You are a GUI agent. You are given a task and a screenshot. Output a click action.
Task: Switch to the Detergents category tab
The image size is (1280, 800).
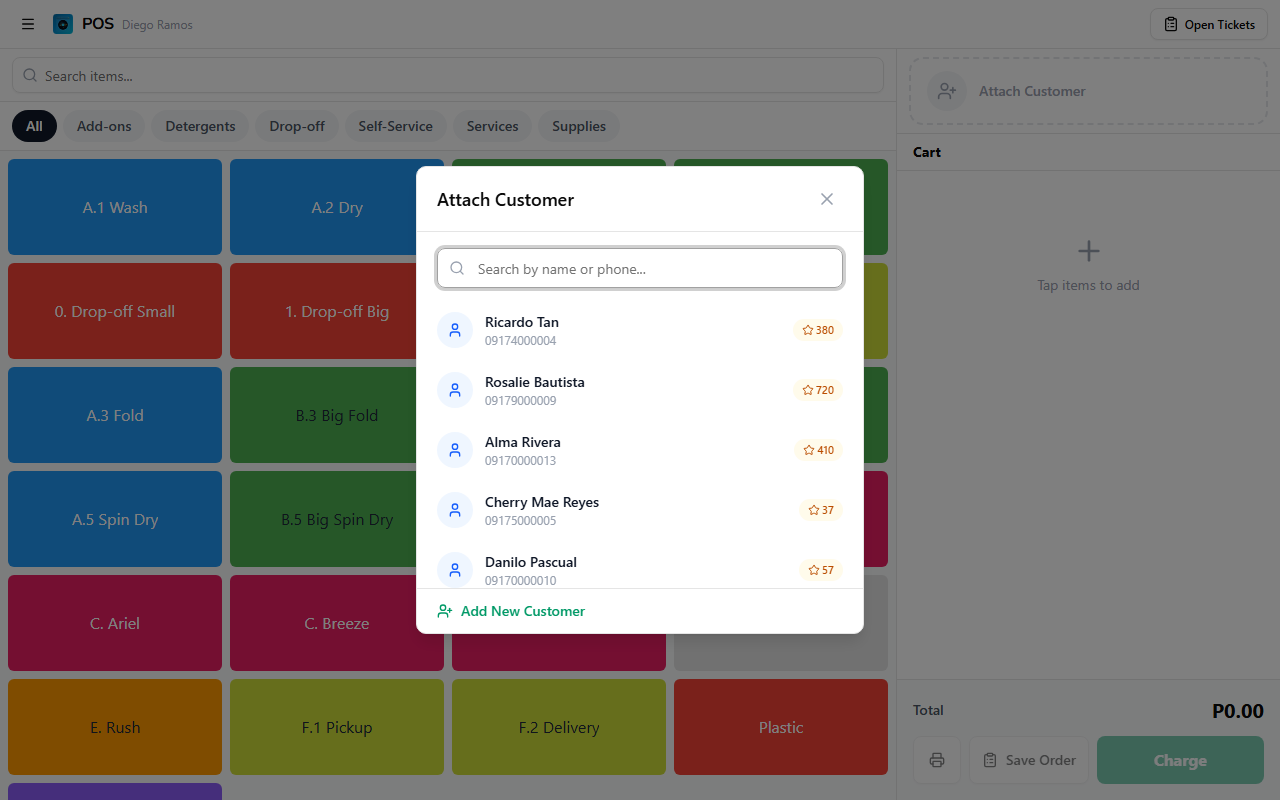(200, 126)
